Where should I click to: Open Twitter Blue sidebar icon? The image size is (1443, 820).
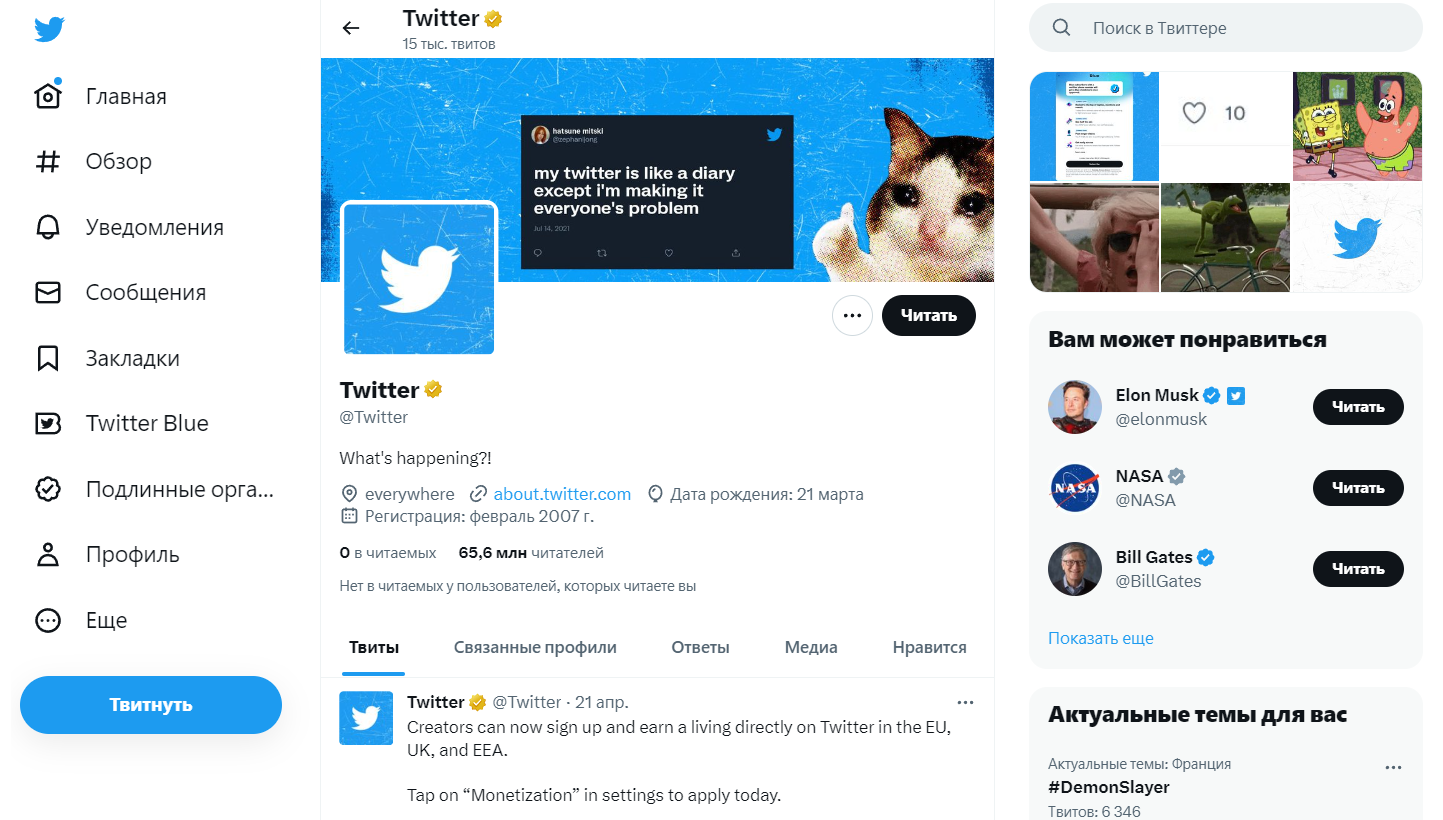click(x=48, y=424)
